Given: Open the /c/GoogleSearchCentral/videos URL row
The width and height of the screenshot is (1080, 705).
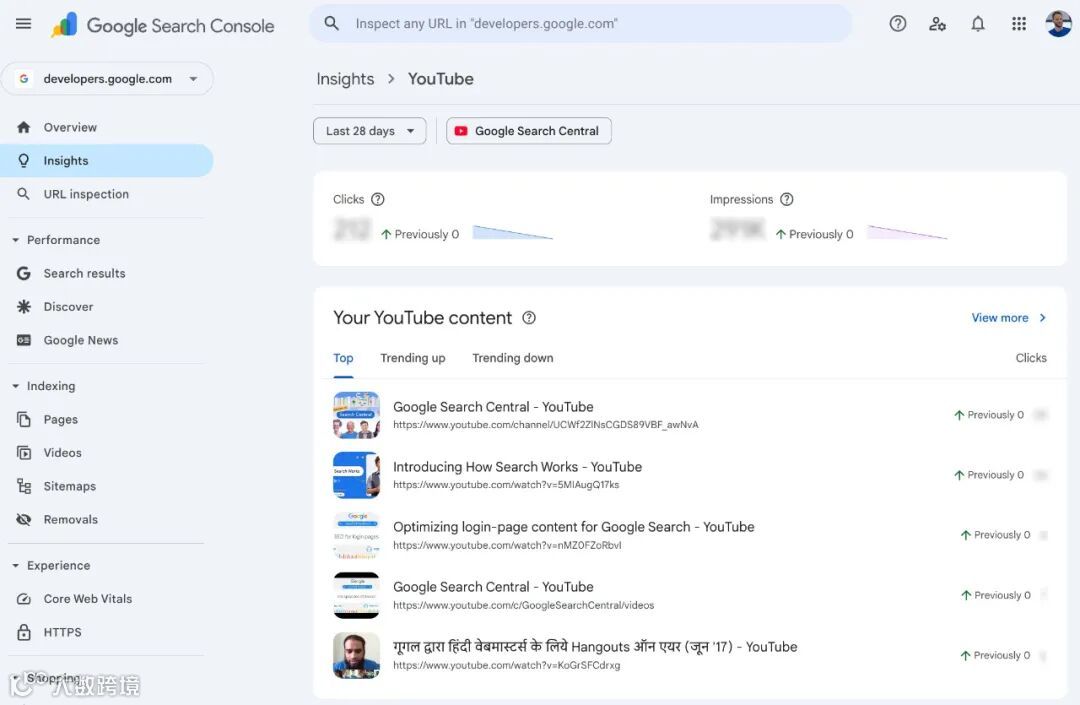Looking at the screenshot, I should click(x=689, y=595).
